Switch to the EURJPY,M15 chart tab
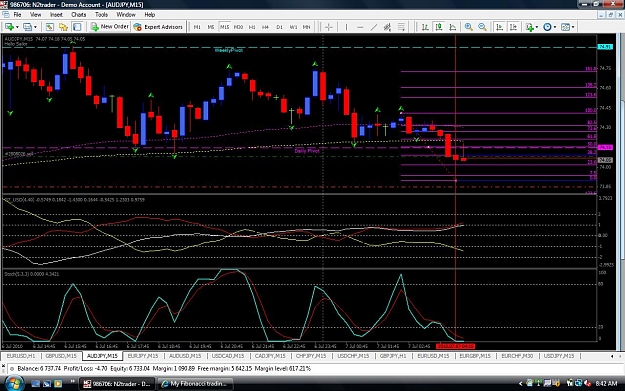 pos(143,356)
